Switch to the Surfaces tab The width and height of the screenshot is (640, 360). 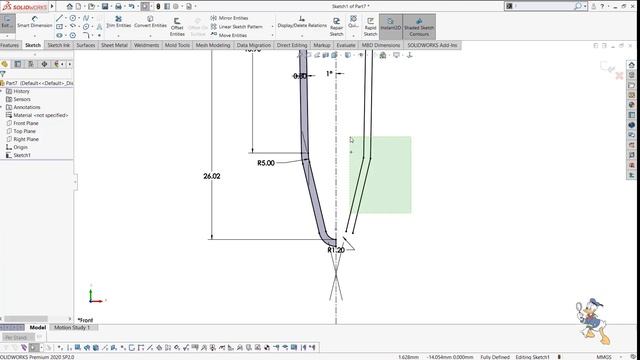pos(86,45)
